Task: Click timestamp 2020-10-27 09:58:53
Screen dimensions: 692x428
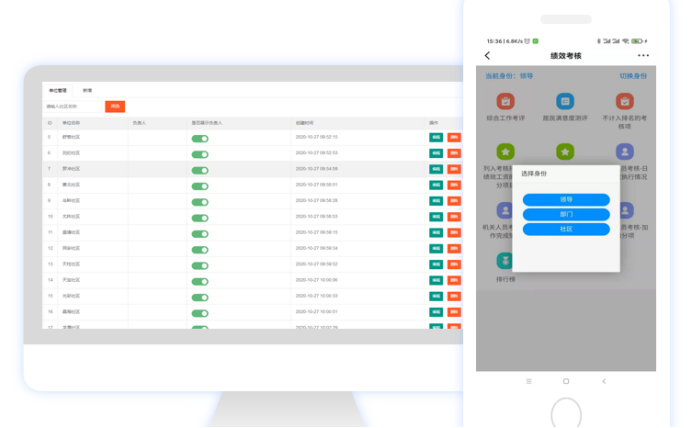Action: pyautogui.click(x=316, y=216)
